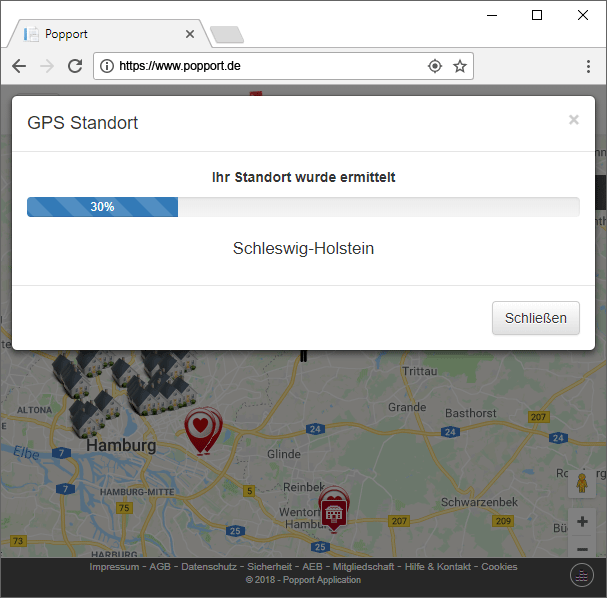Screen dimensions: 607x598
Task: Zoom in on the map with the plus button
Action: coord(582,521)
